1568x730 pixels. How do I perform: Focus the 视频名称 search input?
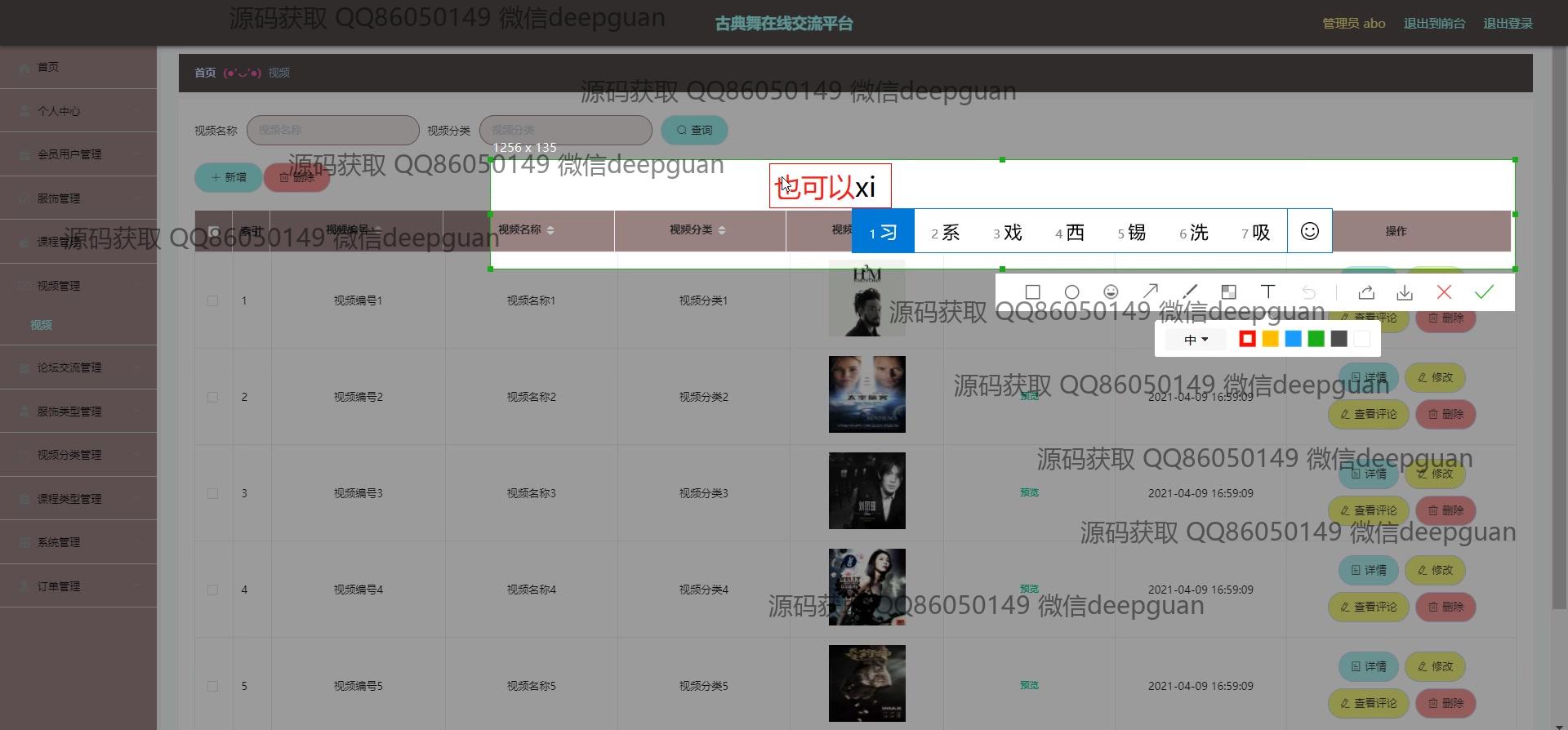tap(333, 130)
